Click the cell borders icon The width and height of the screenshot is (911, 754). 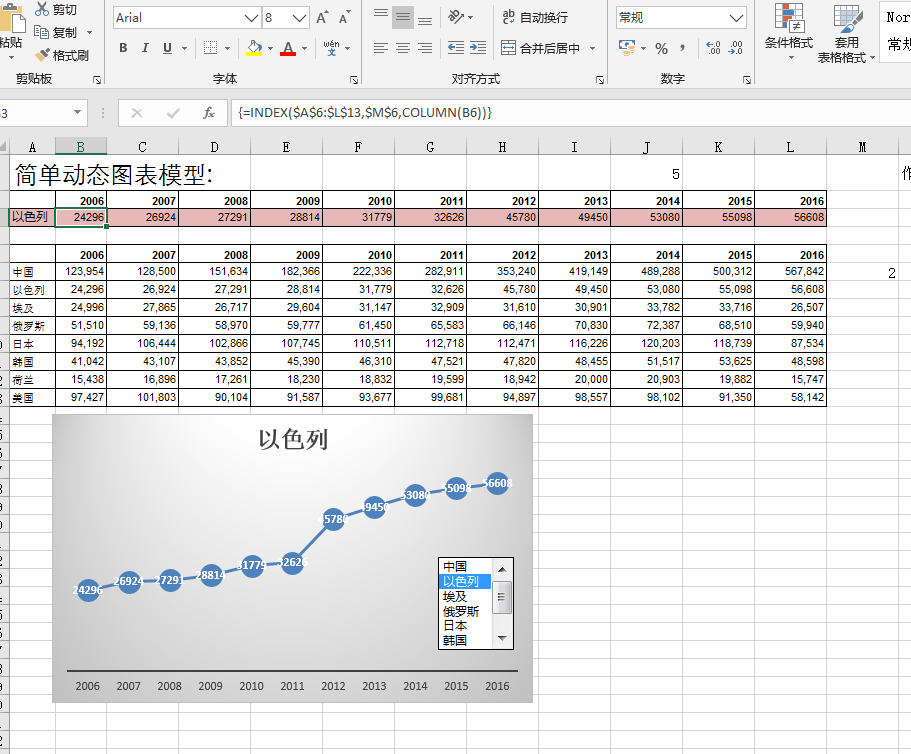click(x=210, y=48)
